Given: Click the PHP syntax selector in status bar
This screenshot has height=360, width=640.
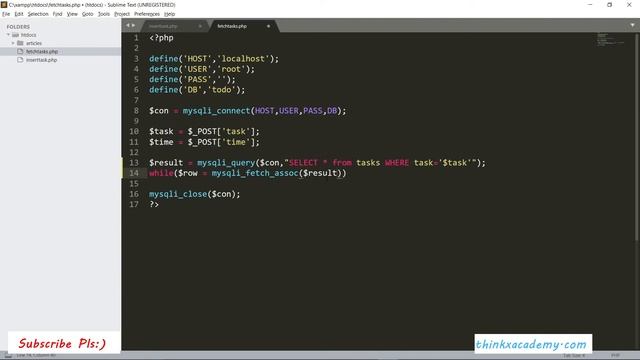Looking at the screenshot, I should click(x=615, y=356).
